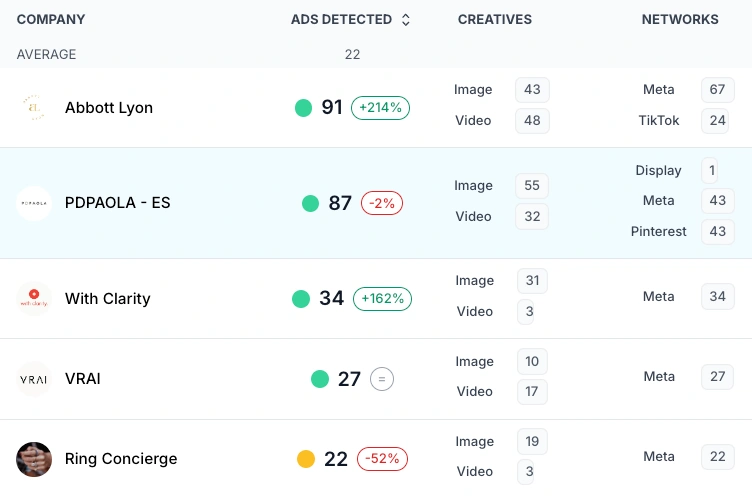Screen dimensions: 752x498
Task: Click PDPAOLA Pinterest count 43
Action: pos(717,232)
